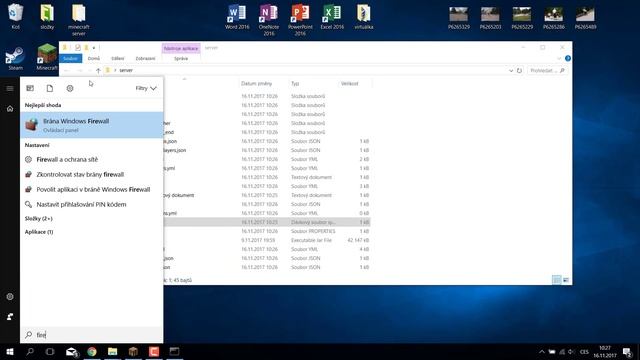Show hidden system tray icons chevron
The width and height of the screenshot is (640, 360).
pos(542,352)
